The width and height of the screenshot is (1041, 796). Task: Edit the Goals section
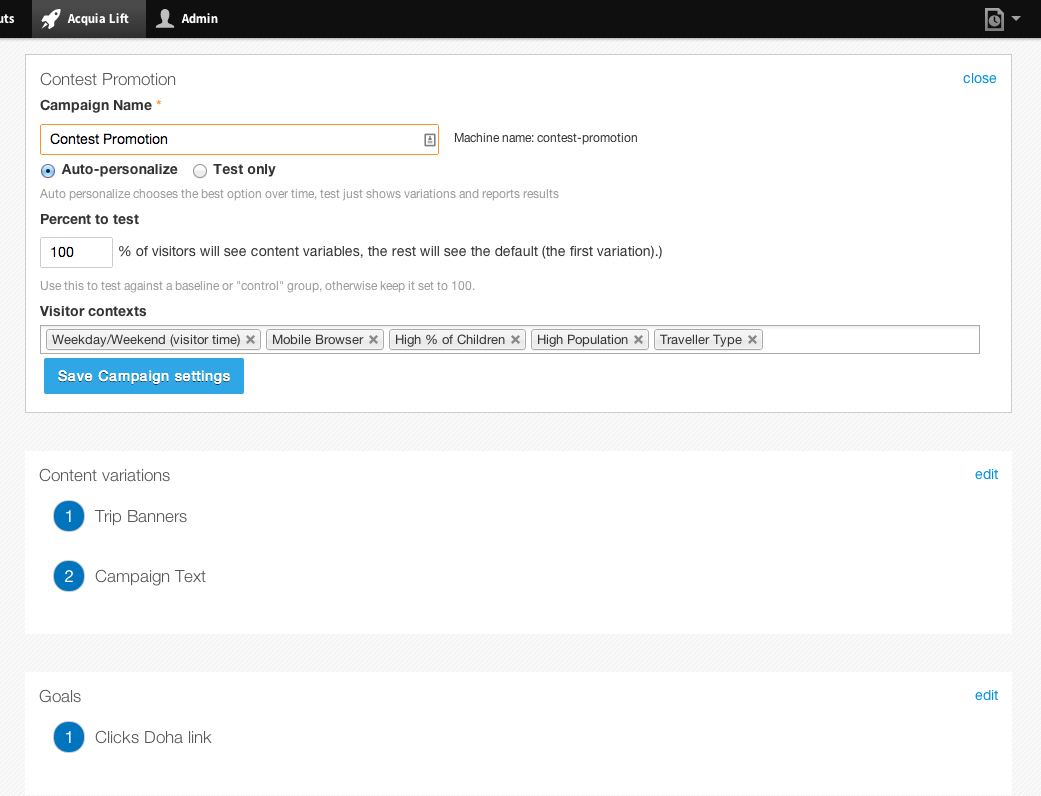pos(986,695)
